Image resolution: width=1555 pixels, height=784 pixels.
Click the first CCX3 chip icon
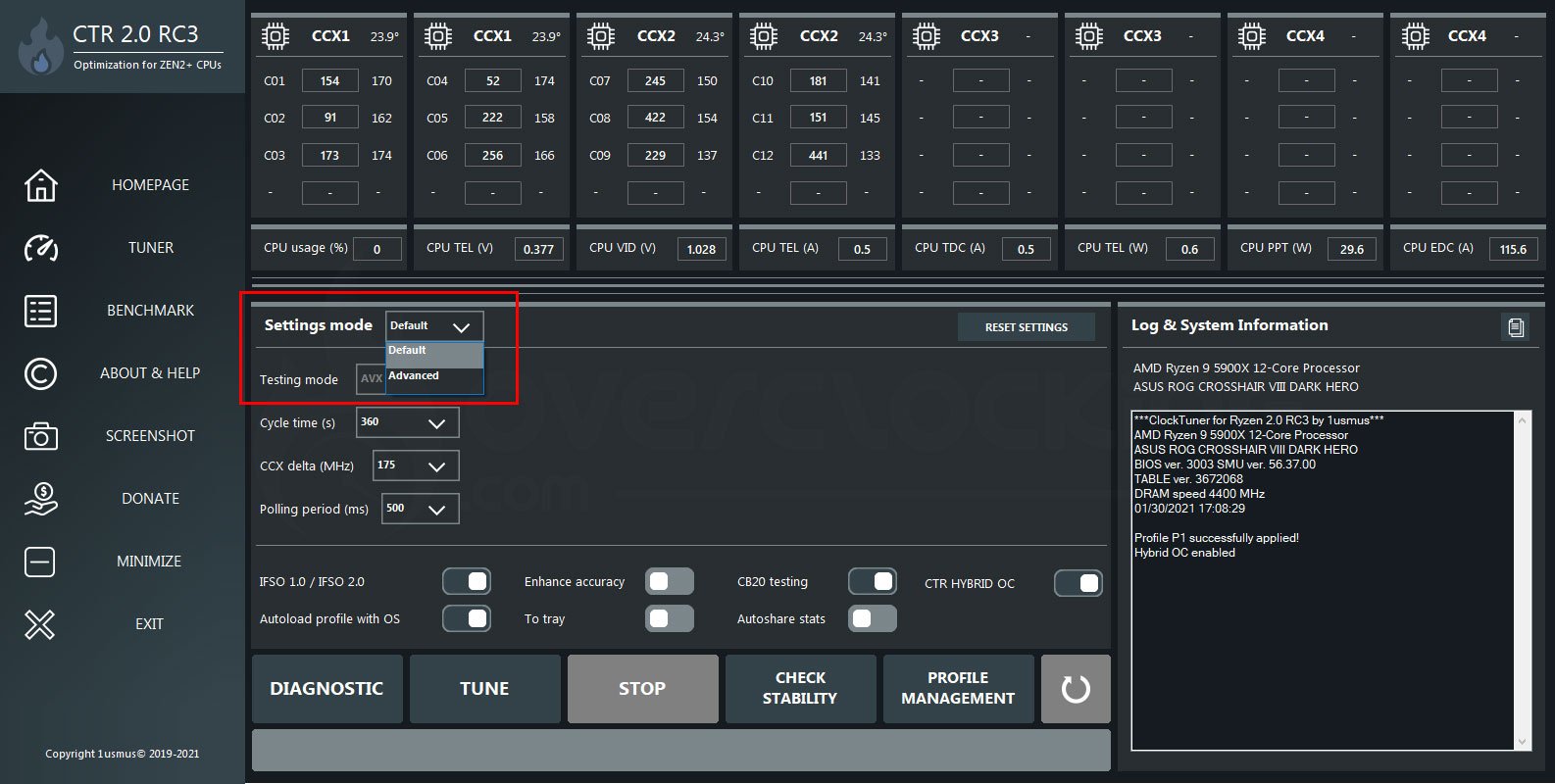tap(927, 36)
